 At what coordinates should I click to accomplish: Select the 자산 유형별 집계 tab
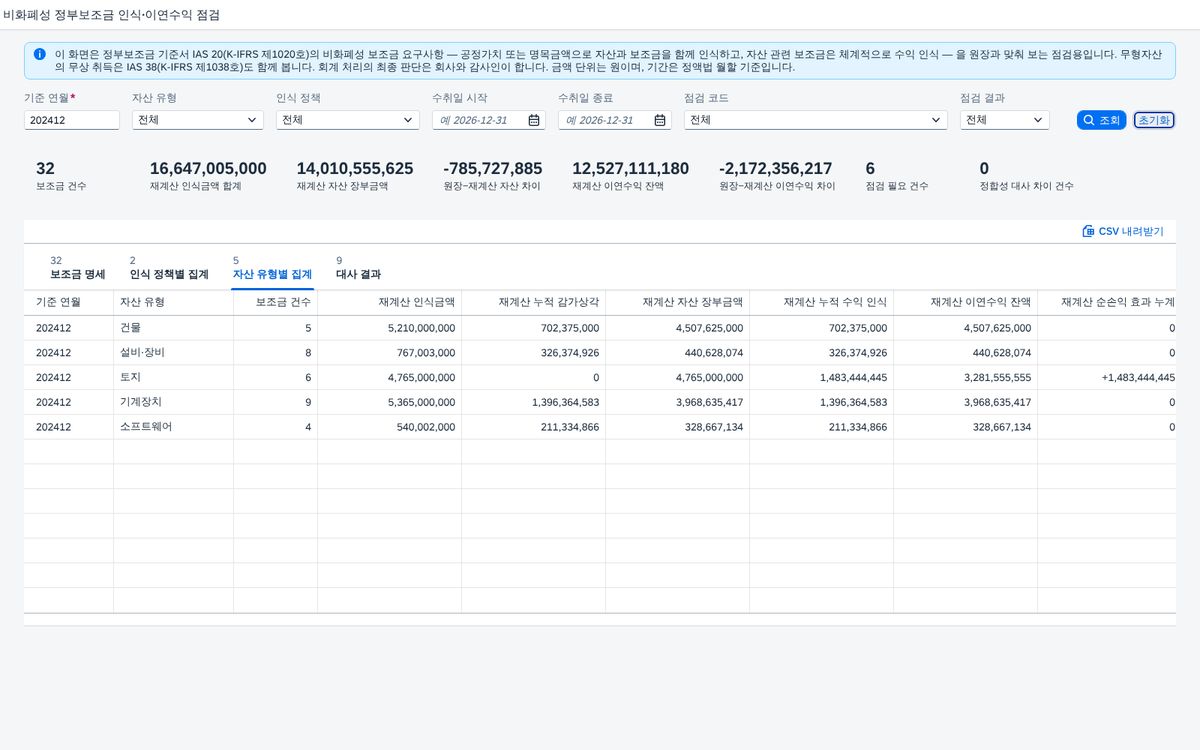coord(272,268)
